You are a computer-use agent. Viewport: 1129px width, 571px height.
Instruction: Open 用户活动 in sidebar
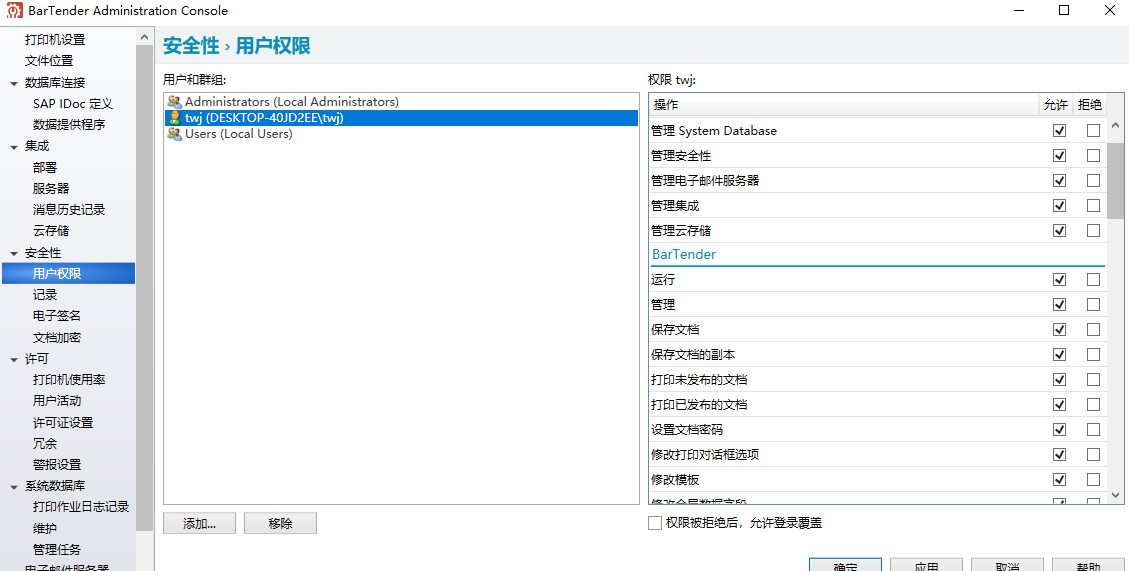[57, 401]
